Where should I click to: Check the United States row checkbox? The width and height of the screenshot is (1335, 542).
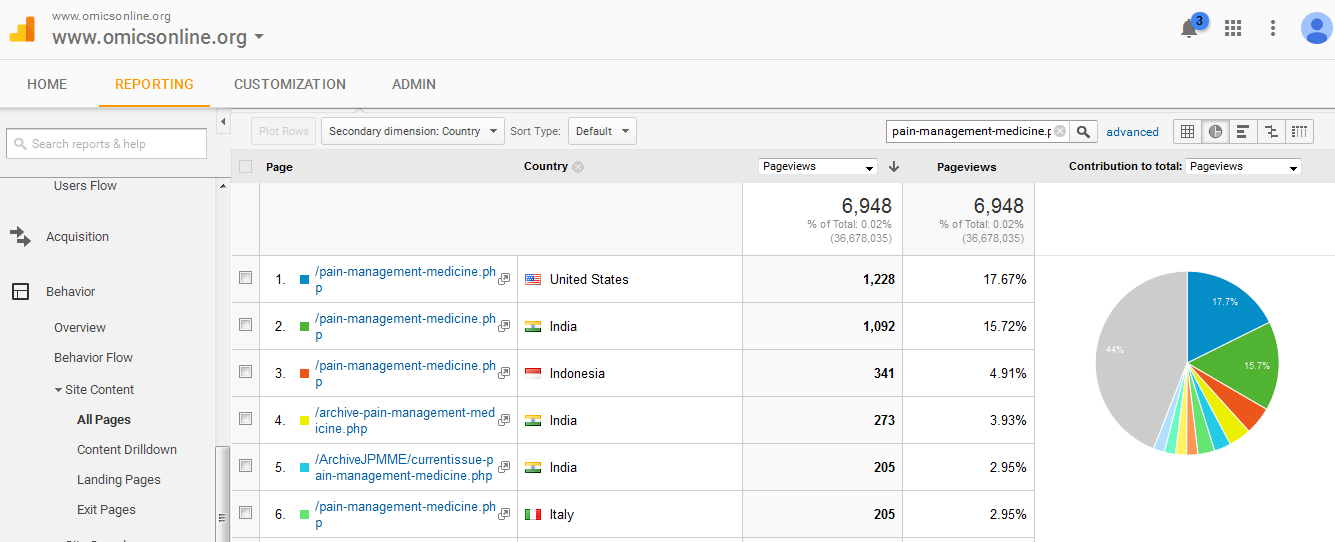(x=246, y=278)
